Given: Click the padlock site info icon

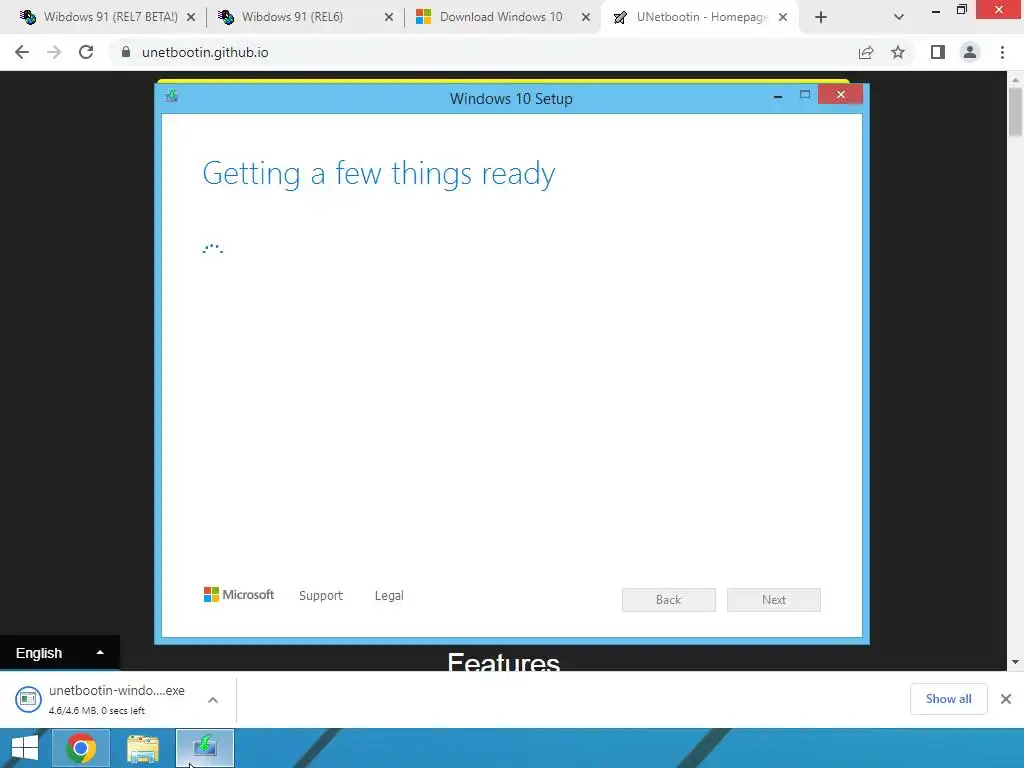Looking at the screenshot, I should tap(126, 52).
